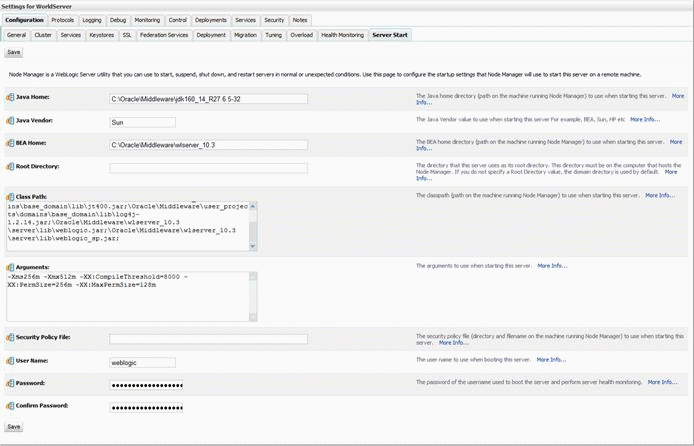The height and width of the screenshot is (446, 694).
Task: Click the bottom Save button
Action: click(x=14, y=427)
